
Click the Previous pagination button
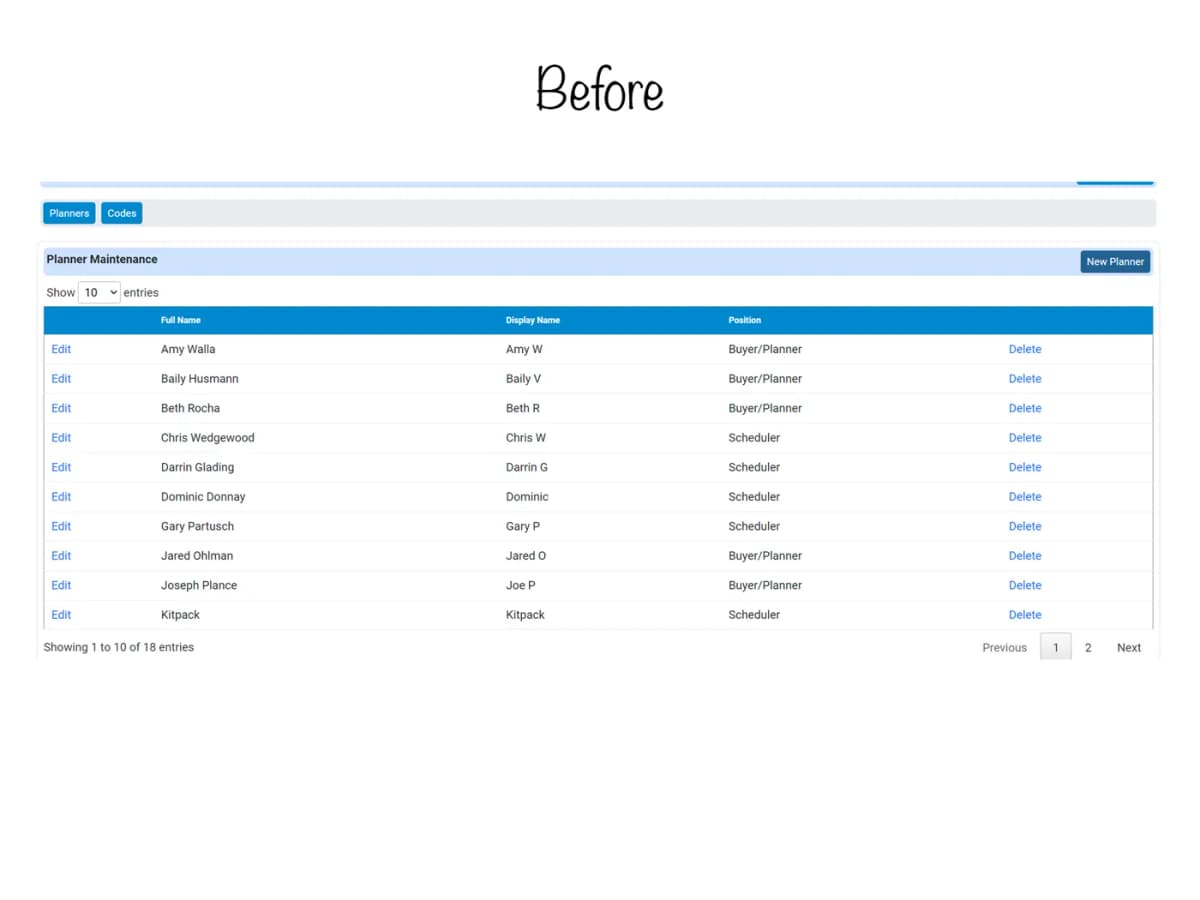tap(1004, 648)
